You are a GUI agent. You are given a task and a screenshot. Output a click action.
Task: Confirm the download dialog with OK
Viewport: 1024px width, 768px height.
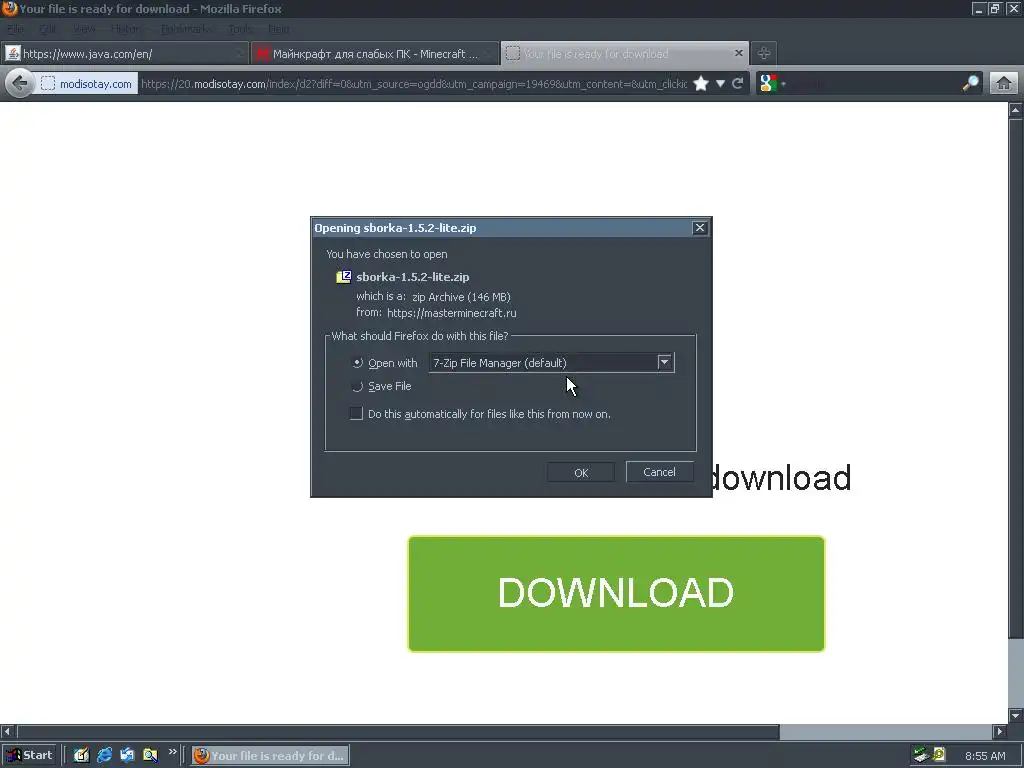[x=581, y=472]
